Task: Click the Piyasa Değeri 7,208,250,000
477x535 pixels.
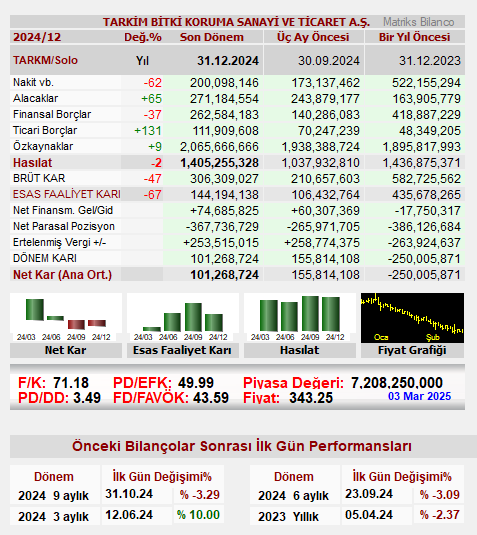Action: point(397,383)
